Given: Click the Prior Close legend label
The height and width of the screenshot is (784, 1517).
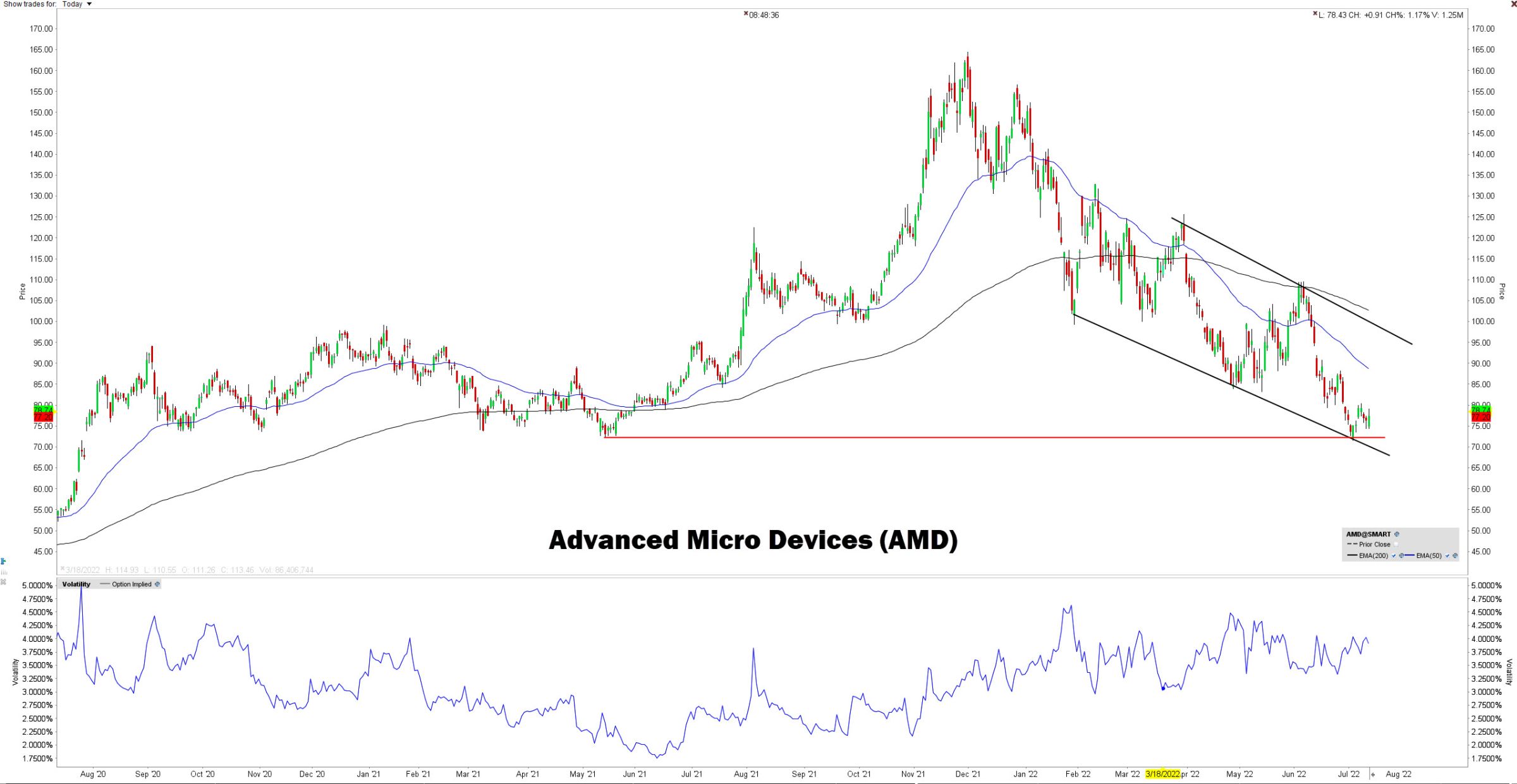Looking at the screenshot, I should [x=1375, y=544].
